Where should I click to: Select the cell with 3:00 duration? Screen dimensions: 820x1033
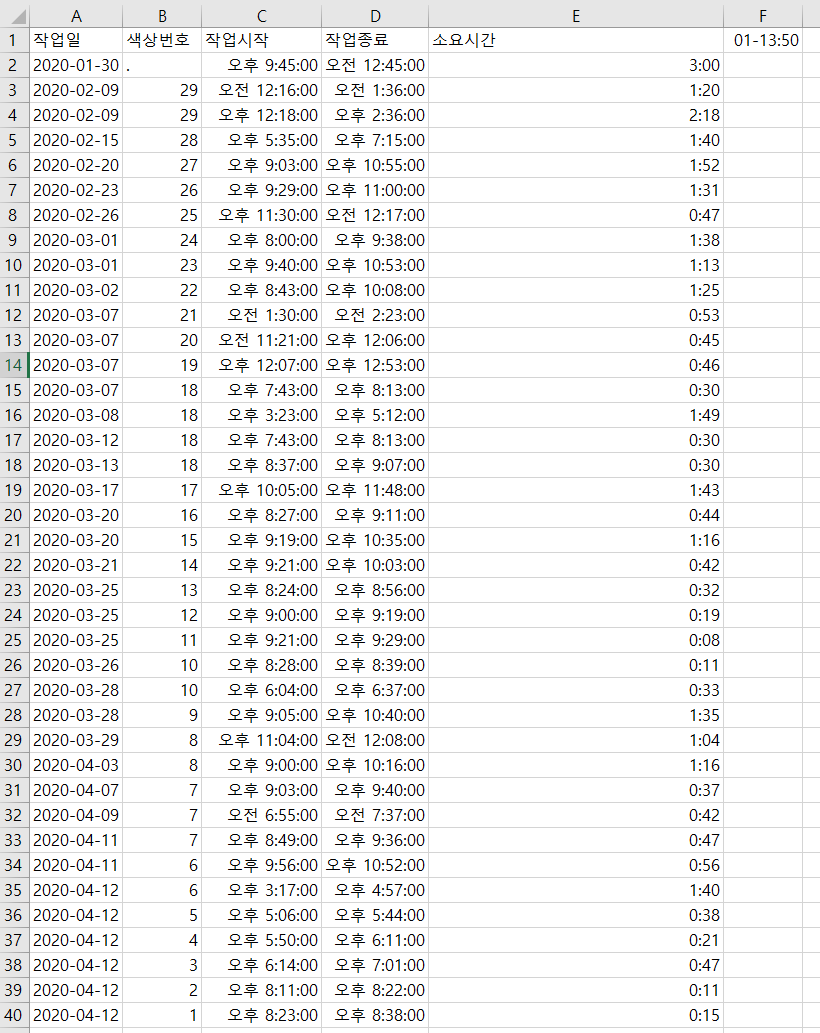tap(576, 65)
